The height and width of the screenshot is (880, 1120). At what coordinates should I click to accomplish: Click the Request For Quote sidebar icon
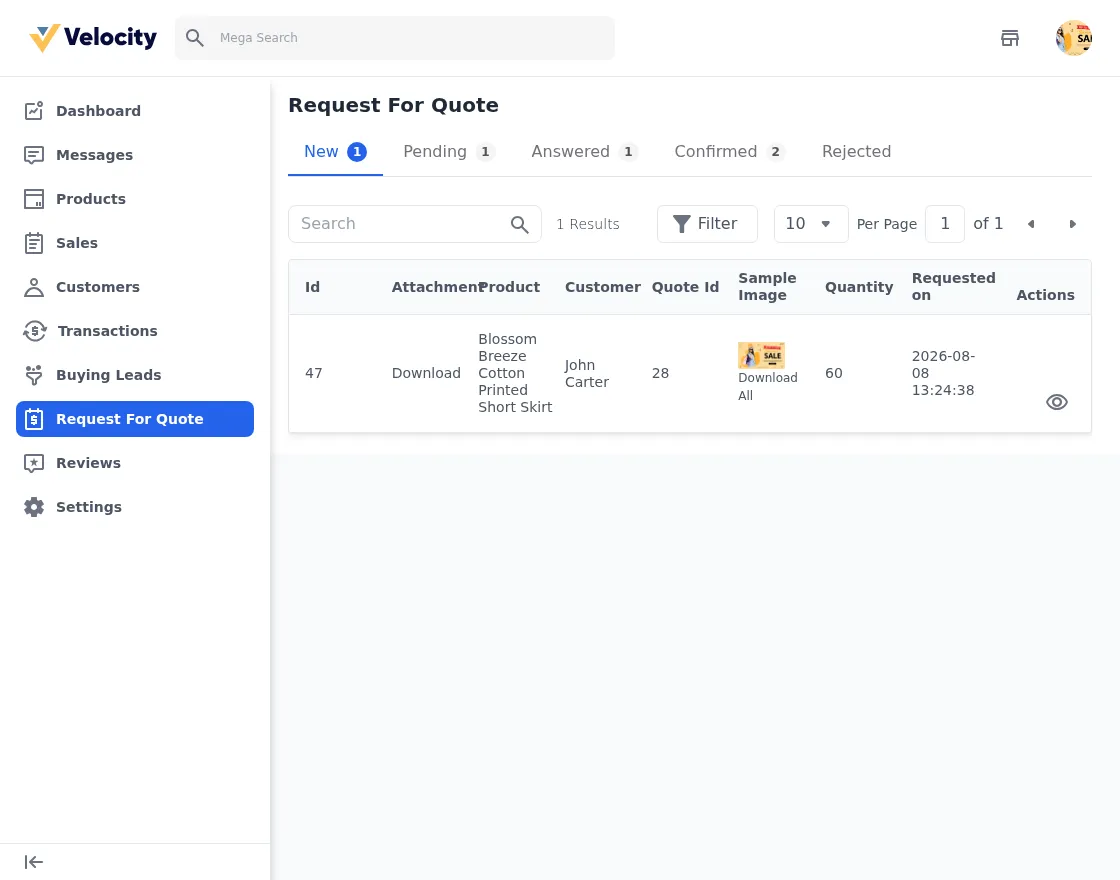point(34,419)
